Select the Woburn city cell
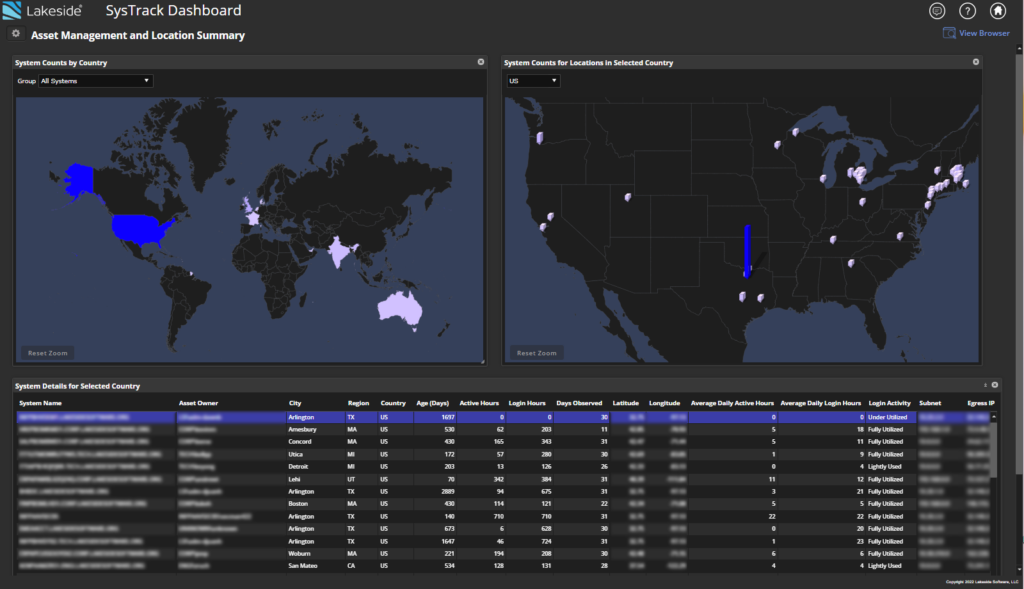 click(299, 553)
